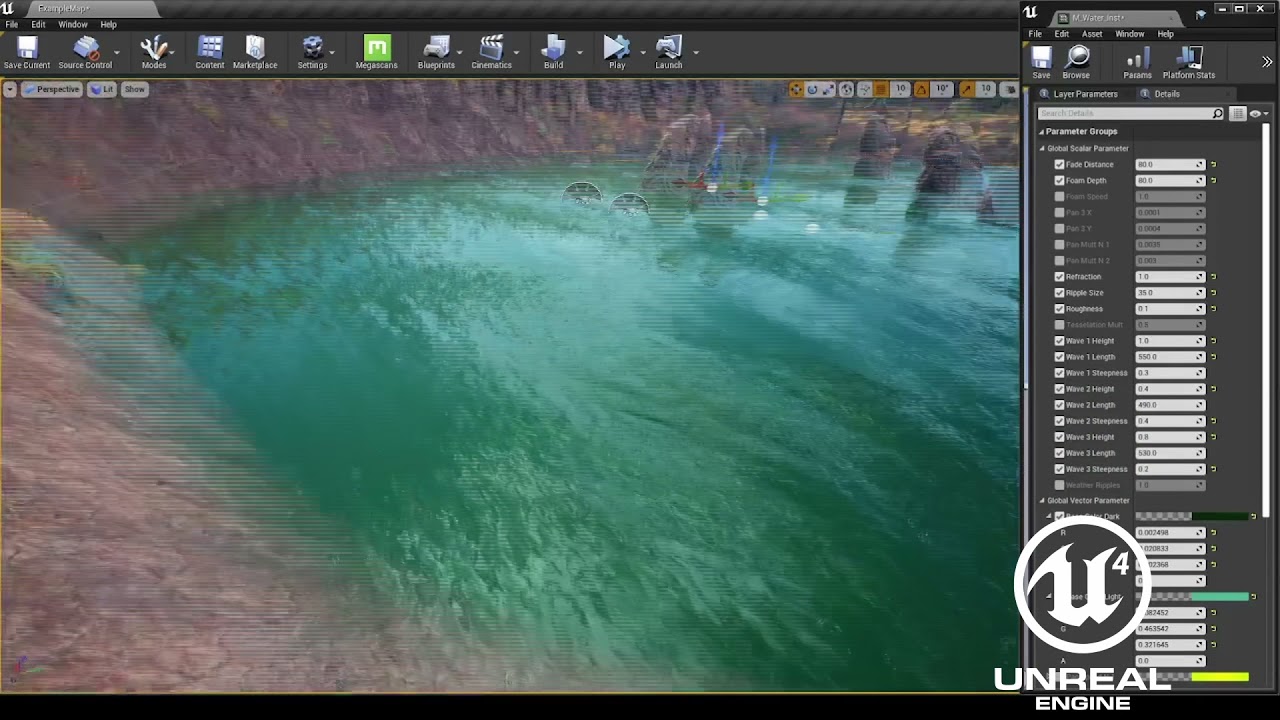1280x720 pixels.
Task: Open the grid snap value 10 dropdown
Action: click(x=901, y=89)
